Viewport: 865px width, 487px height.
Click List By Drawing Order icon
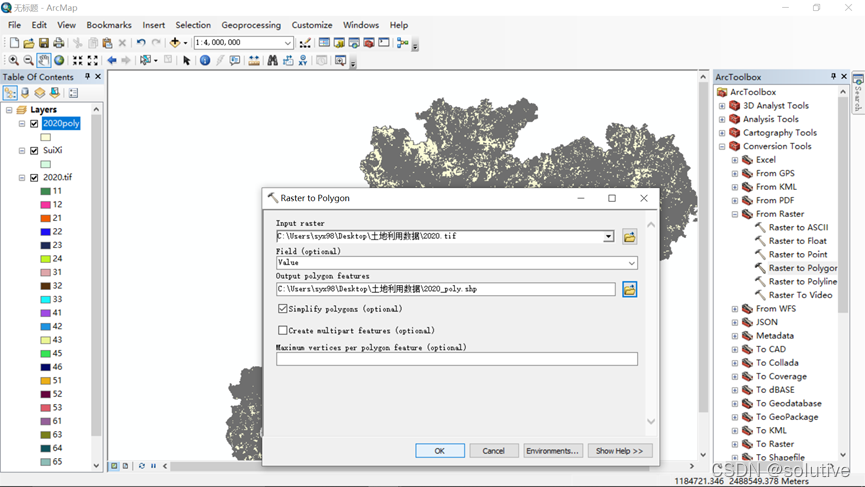(x=10, y=93)
